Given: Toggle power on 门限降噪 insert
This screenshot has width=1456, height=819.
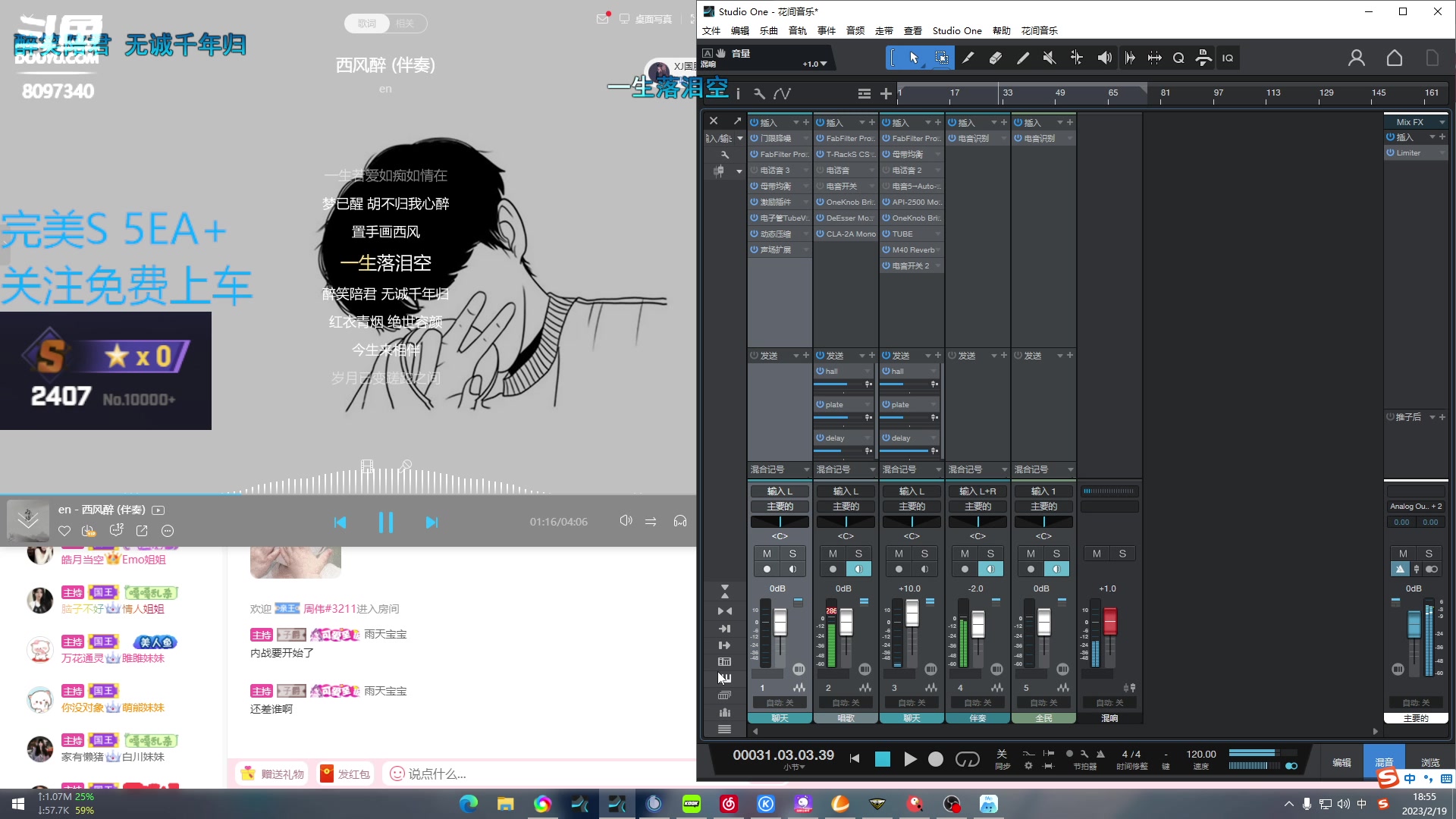Looking at the screenshot, I should (755, 138).
